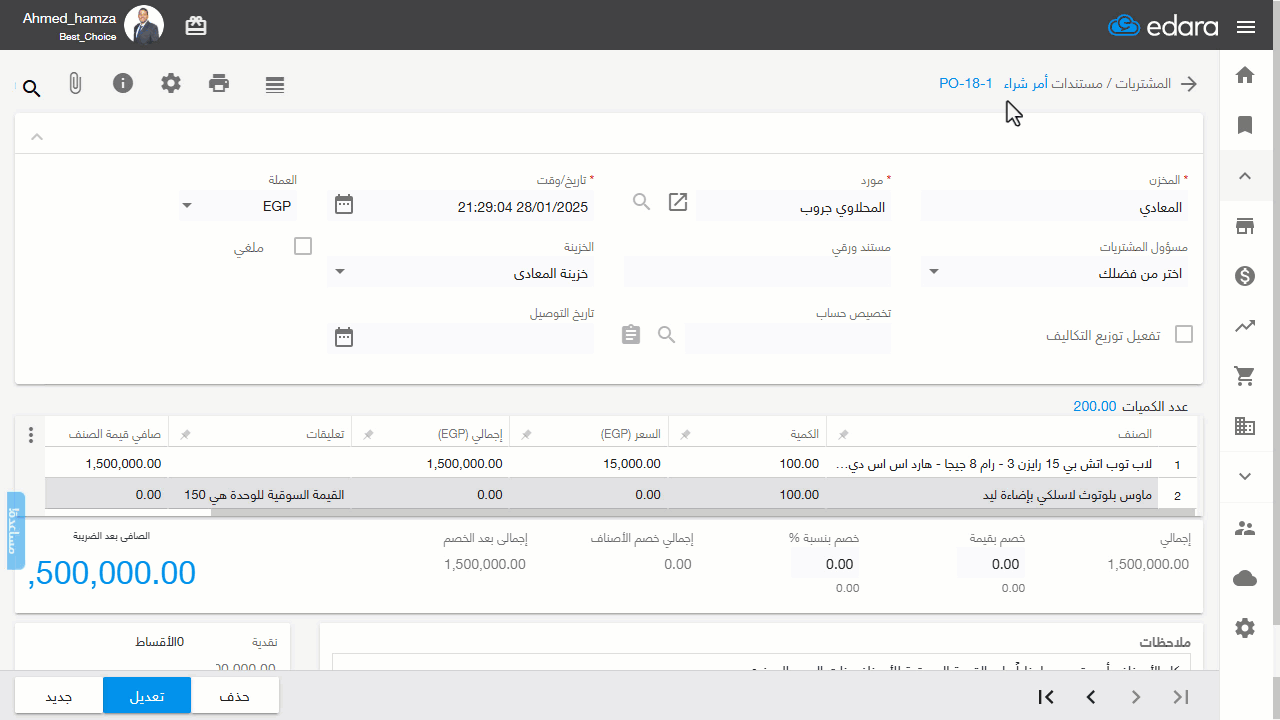The height and width of the screenshot is (720, 1280).
Task: Open the مسؤول المشتريات dropdown
Action: click(x=1055, y=272)
